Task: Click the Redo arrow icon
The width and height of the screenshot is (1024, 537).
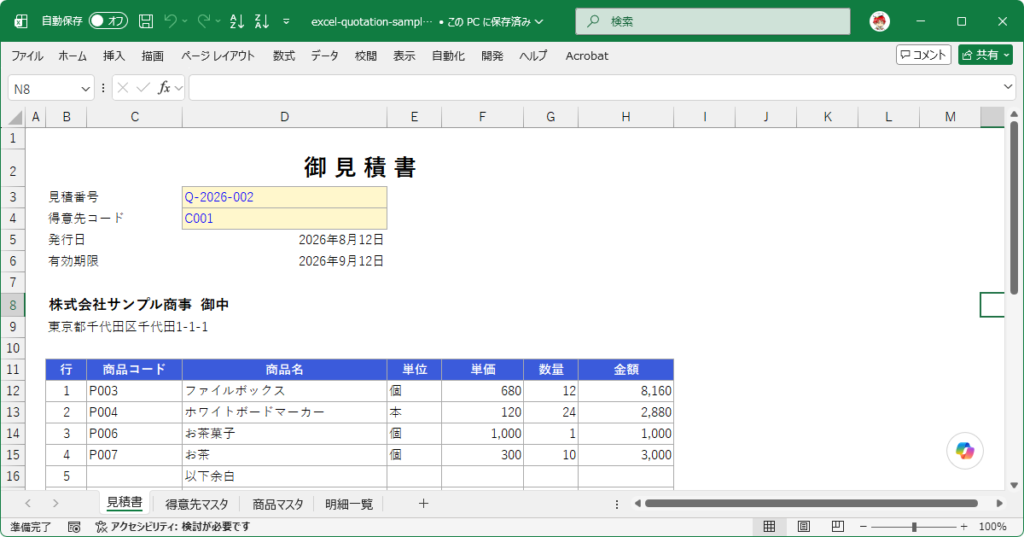Action: [x=204, y=22]
